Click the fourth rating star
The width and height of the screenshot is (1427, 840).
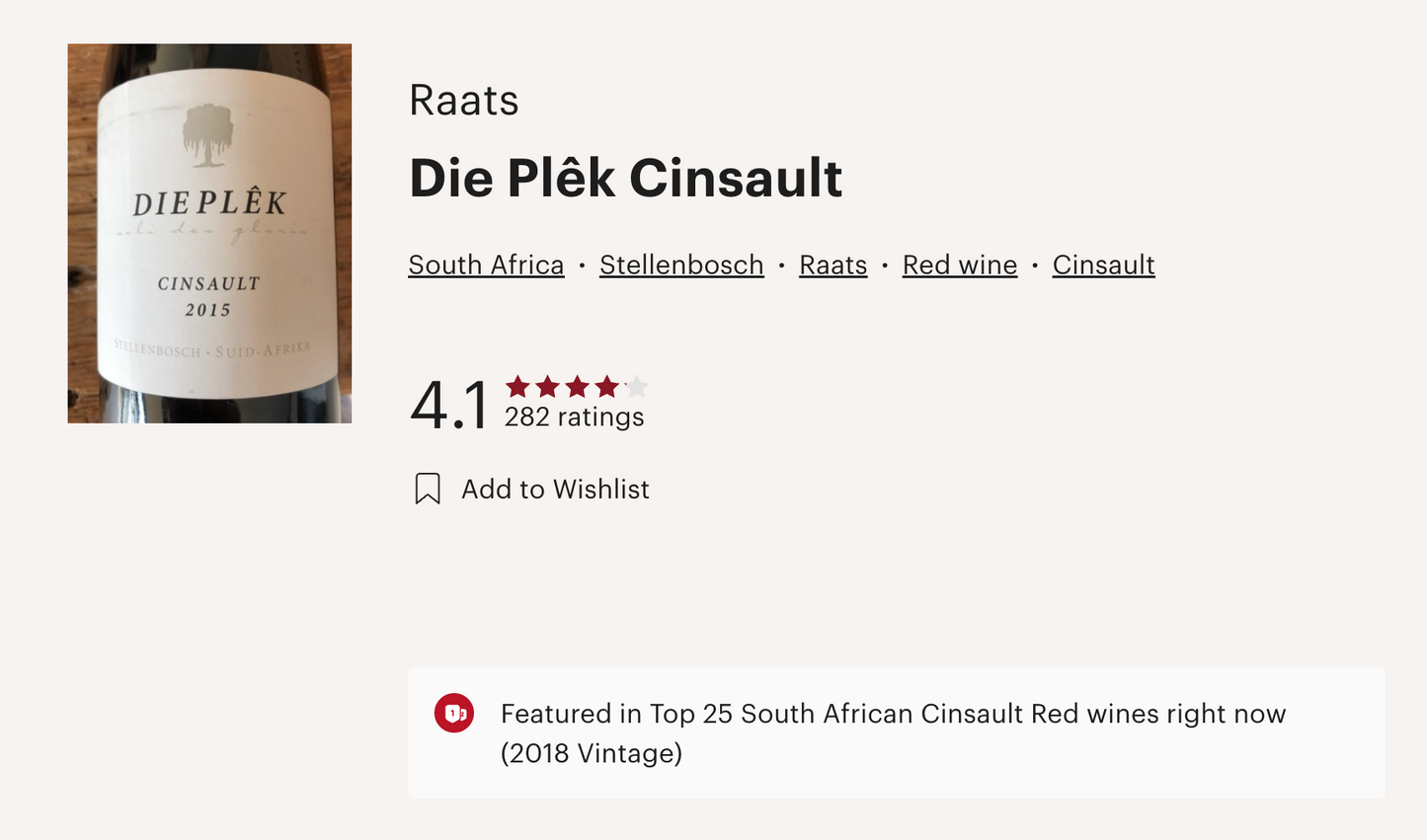pos(606,386)
